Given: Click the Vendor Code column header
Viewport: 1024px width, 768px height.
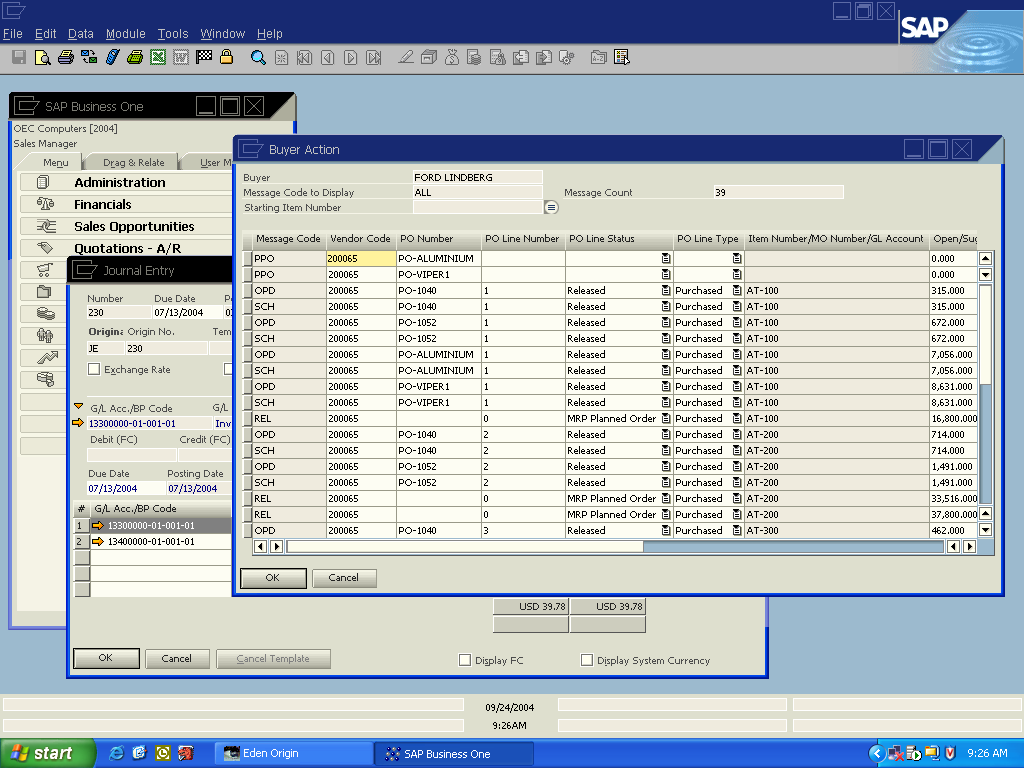Looking at the screenshot, I should point(360,239).
